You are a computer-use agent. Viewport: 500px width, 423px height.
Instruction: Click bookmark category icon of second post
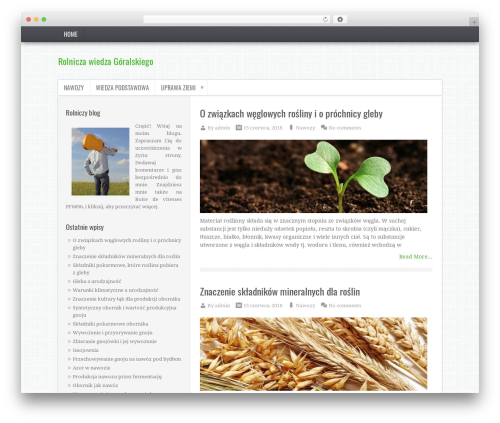(x=291, y=305)
